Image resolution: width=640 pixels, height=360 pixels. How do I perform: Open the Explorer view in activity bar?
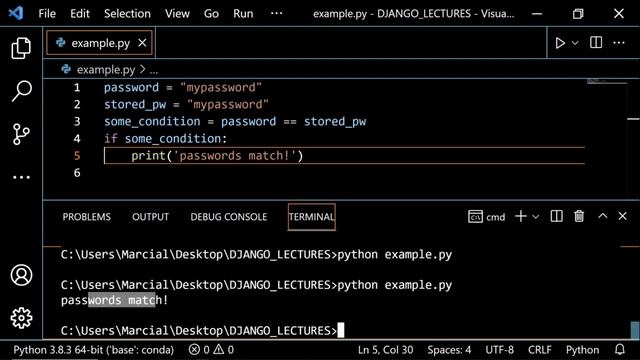21,48
